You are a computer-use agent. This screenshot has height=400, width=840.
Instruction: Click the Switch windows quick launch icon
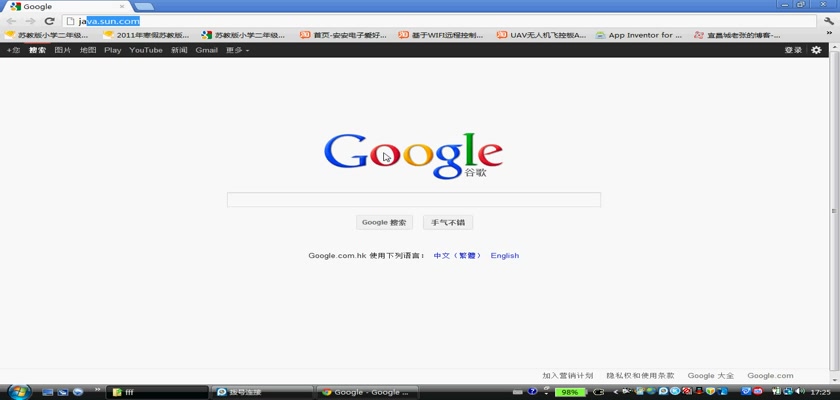[63, 392]
